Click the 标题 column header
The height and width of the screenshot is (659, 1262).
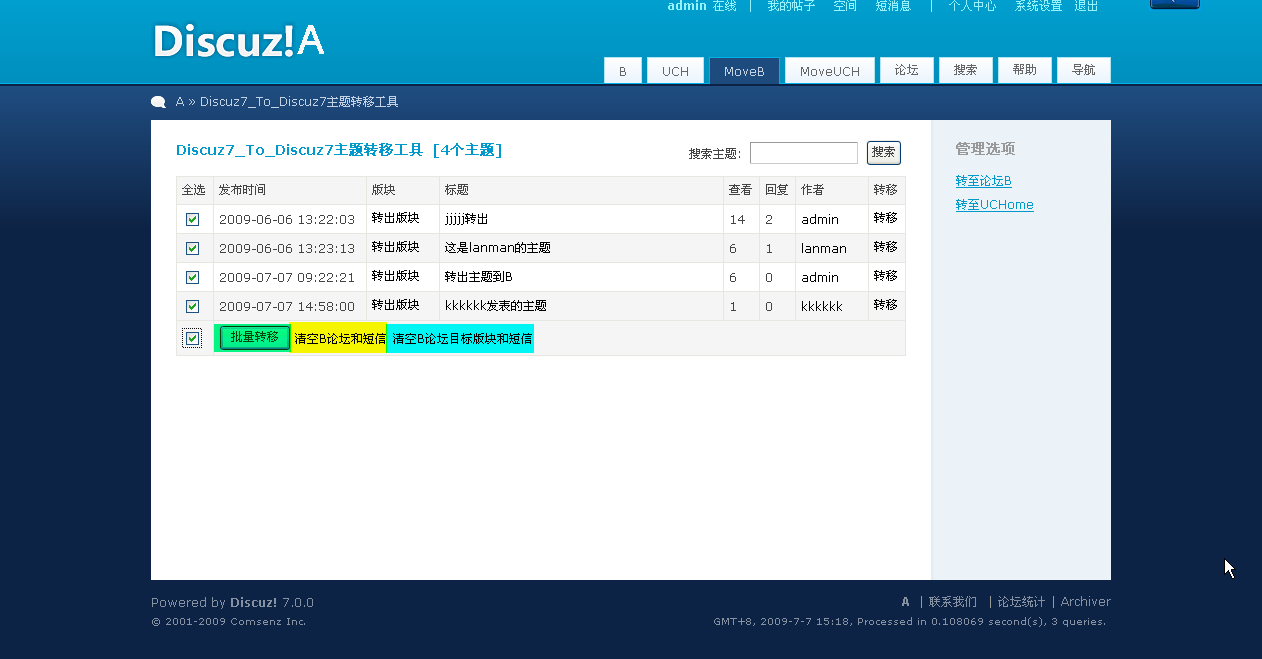pyautogui.click(x=457, y=190)
